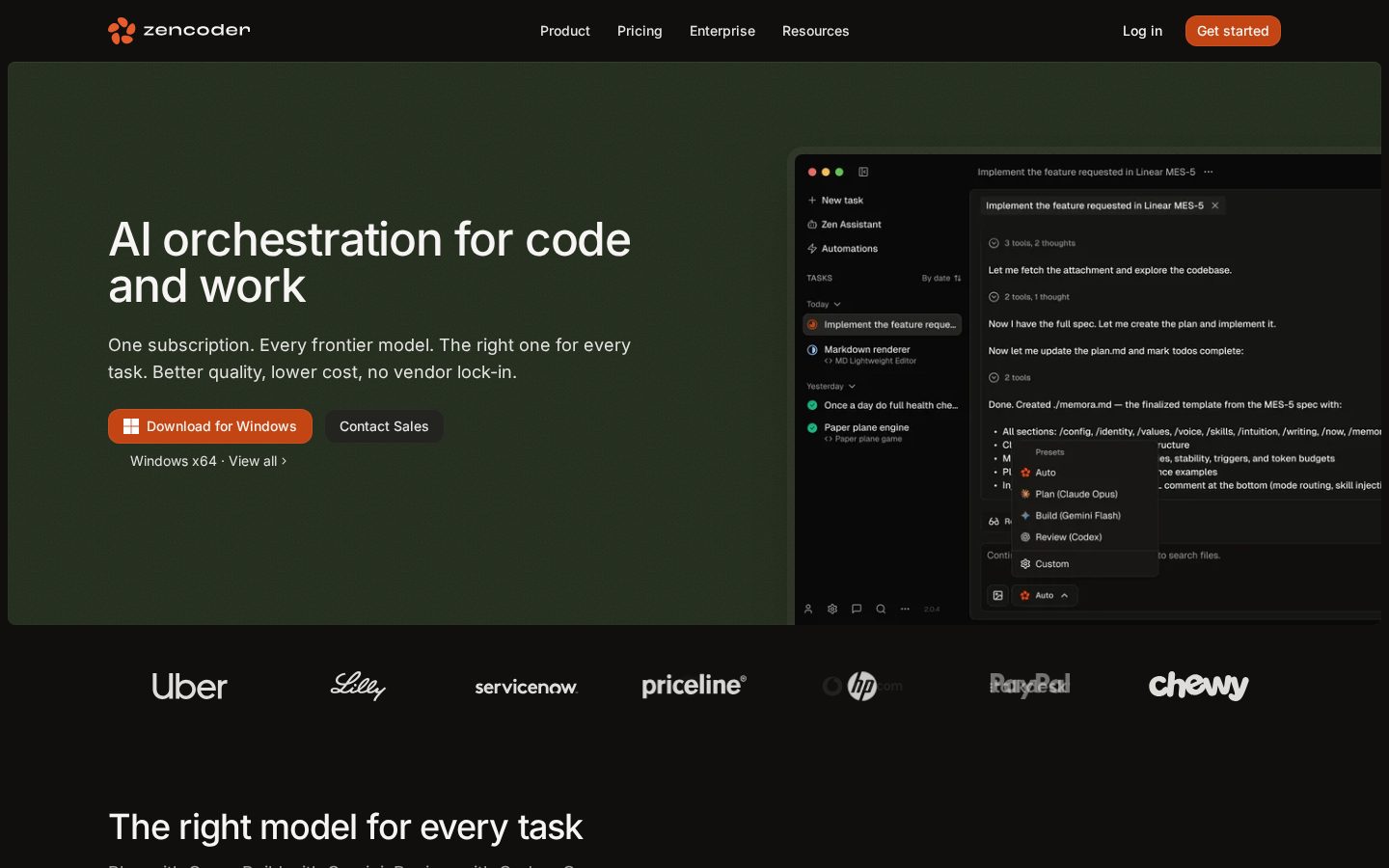Image resolution: width=1389 pixels, height=868 pixels.
Task: Click the HP logo
Action: coord(861,686)
